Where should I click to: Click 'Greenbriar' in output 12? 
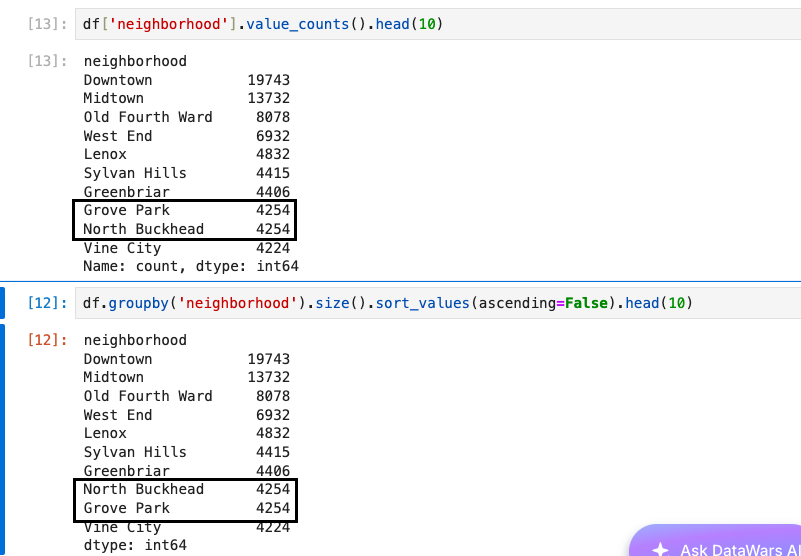[x=127, y=471]
